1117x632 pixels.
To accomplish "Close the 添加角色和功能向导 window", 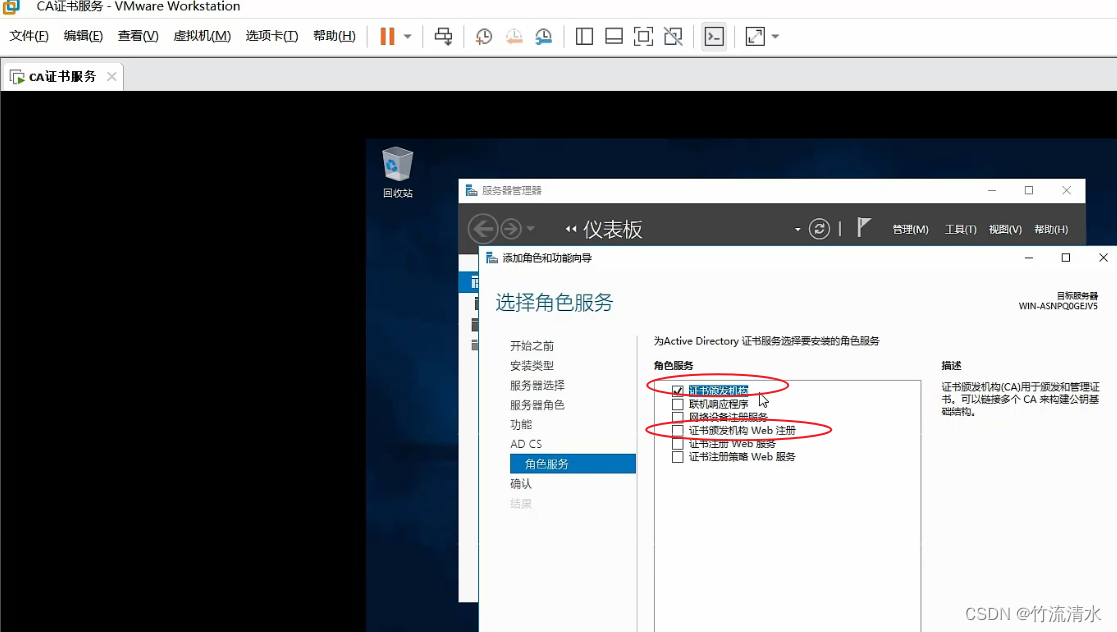I will pos(1103,257).
